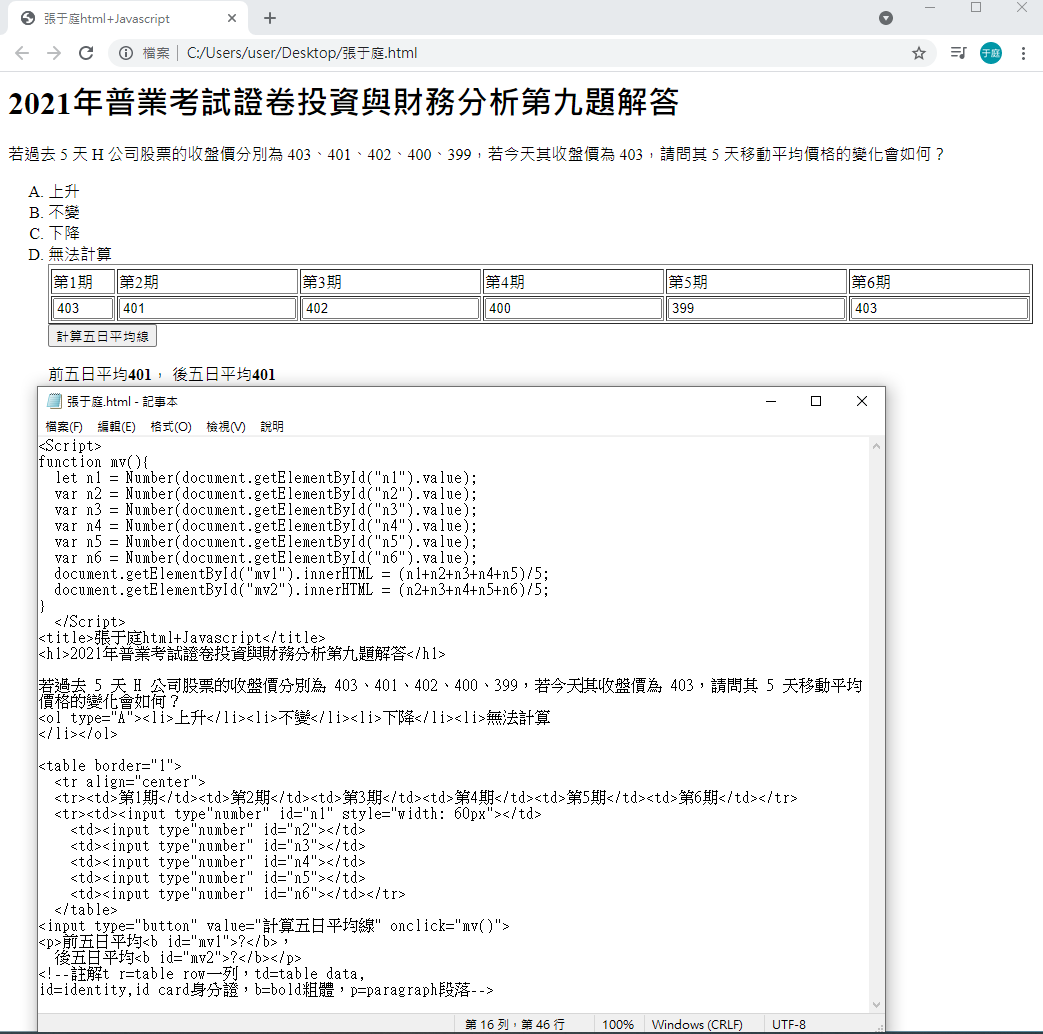Open Notepad's 檢視(V) menu
The width and height of the screenshot is (1043, 1034).
pyautogui.click(x=225, y=427)
